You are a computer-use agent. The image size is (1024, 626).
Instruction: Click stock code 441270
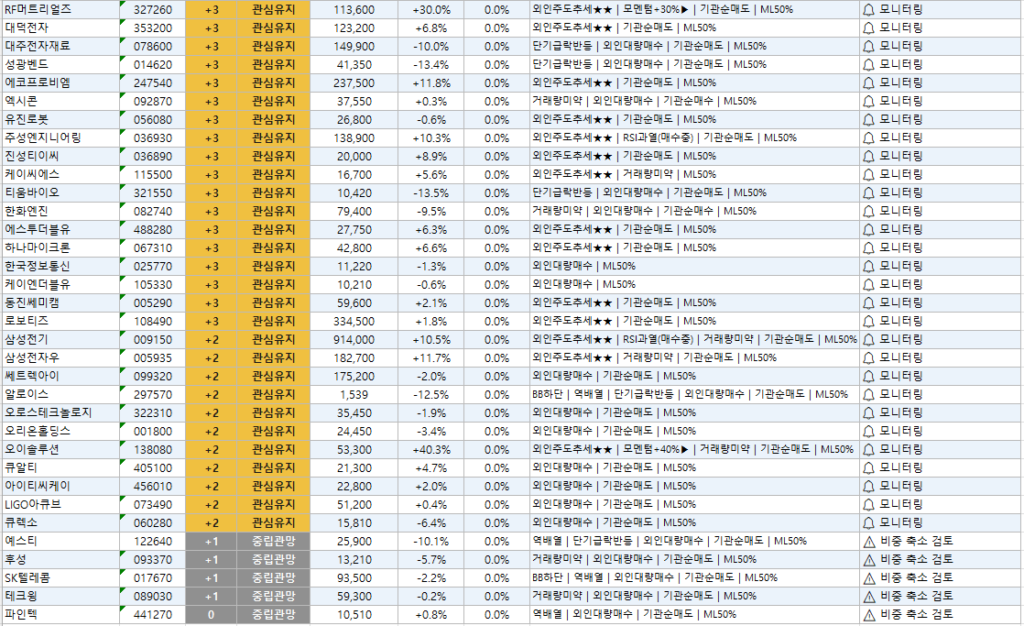(x=153, y=615)
